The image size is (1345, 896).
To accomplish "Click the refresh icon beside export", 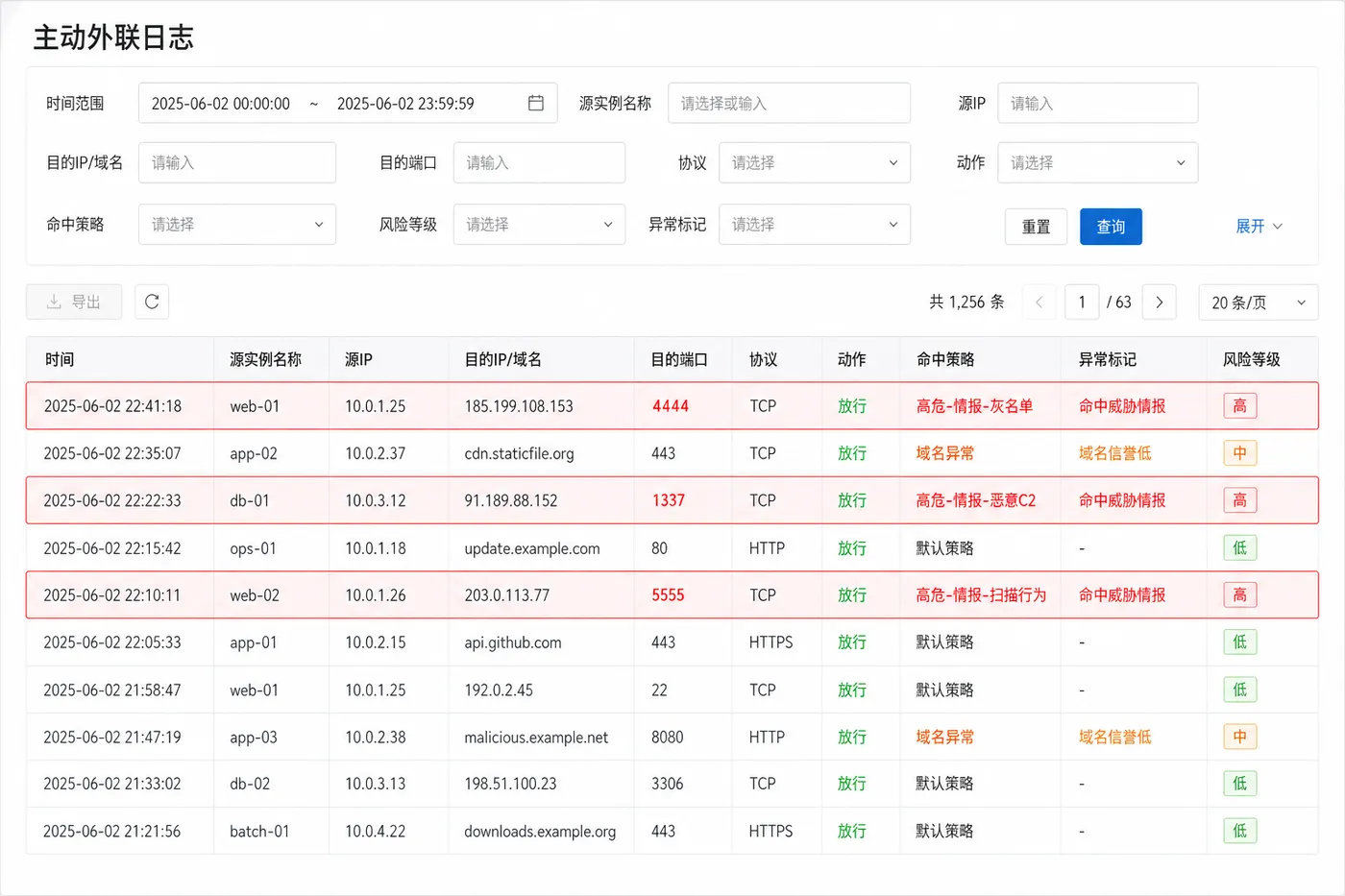I will [x=152, y=302].
